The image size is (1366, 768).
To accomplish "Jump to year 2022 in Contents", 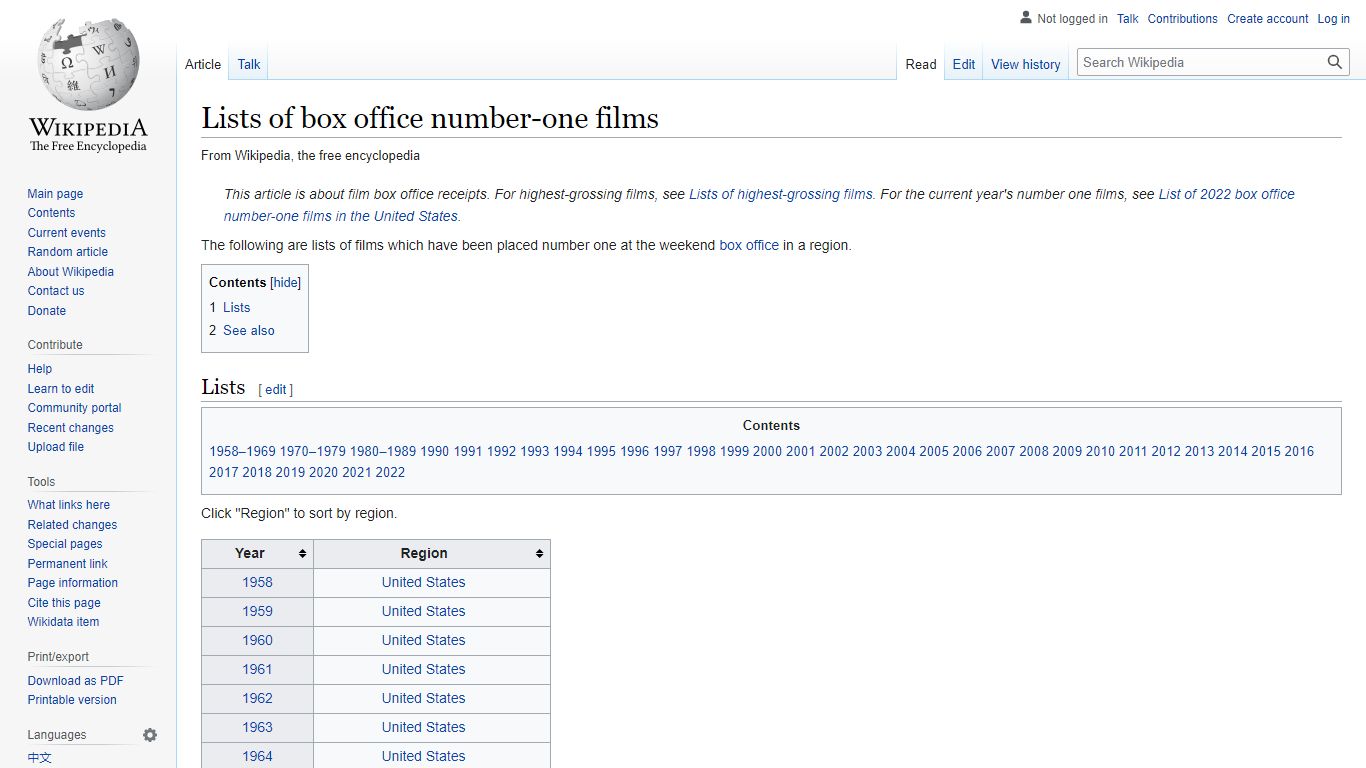I will point(390,473).
